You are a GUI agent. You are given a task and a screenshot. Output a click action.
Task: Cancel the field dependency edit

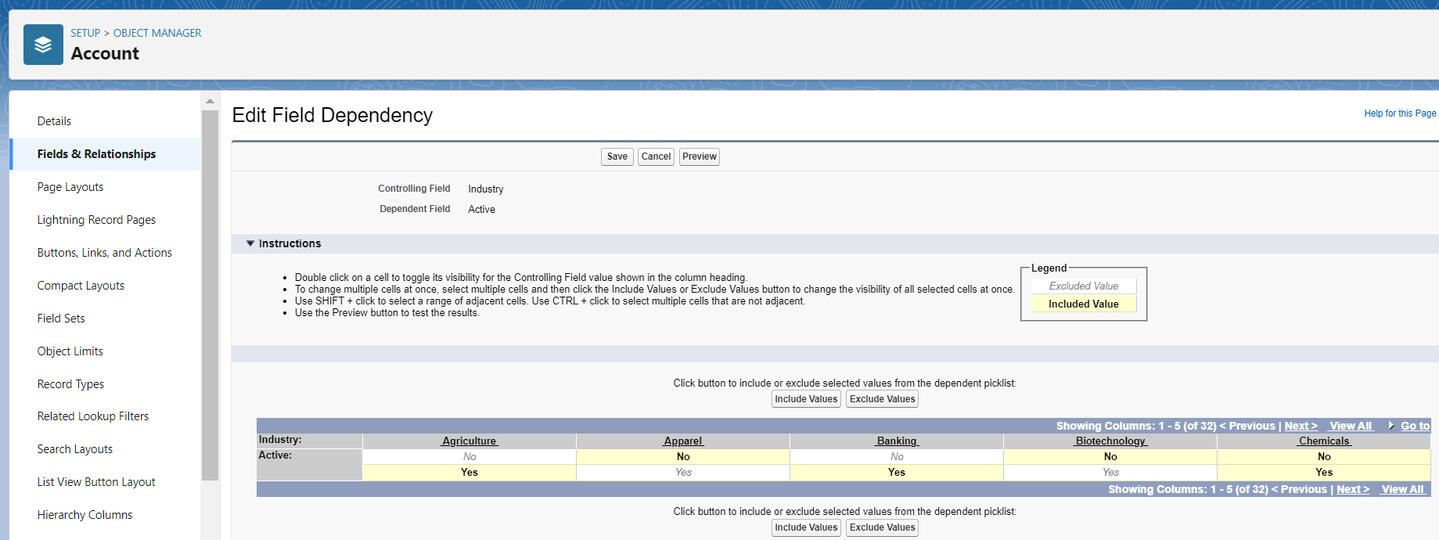tap(656, 157)
